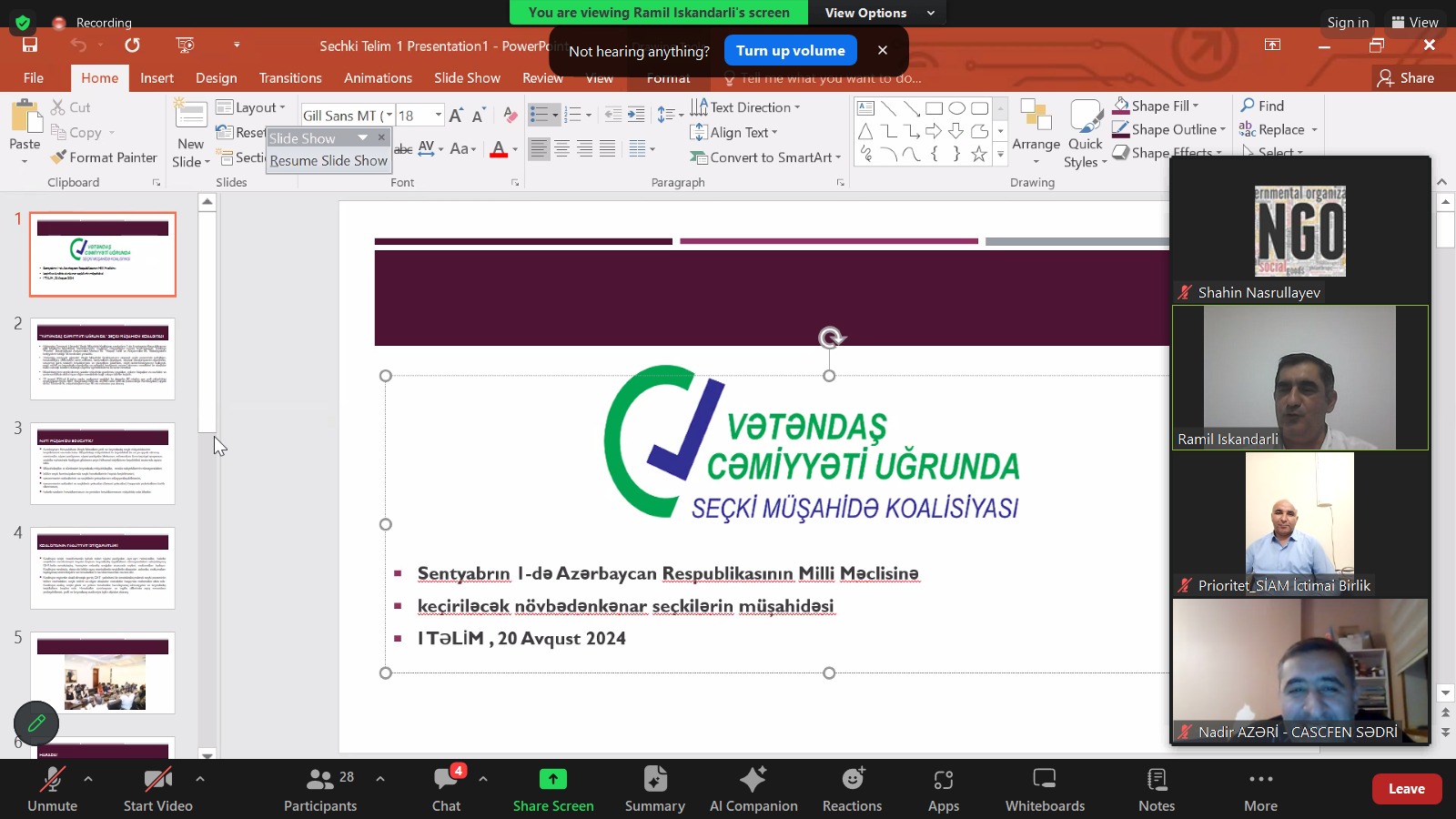The width and height of the screenshot is (1456, 819).
Task: Open the Whiteboards tool
Action: (1045, 789)
